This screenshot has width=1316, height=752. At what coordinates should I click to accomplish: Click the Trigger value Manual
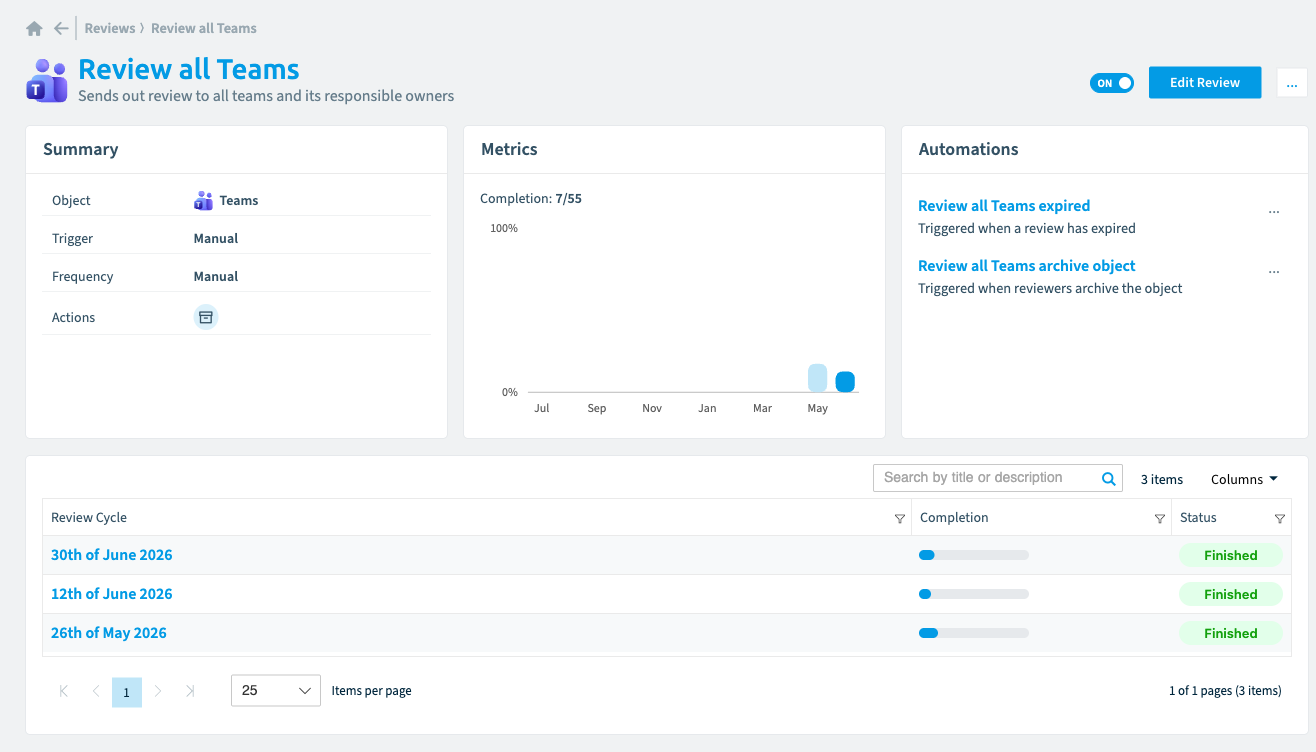[x=216, y=239]
